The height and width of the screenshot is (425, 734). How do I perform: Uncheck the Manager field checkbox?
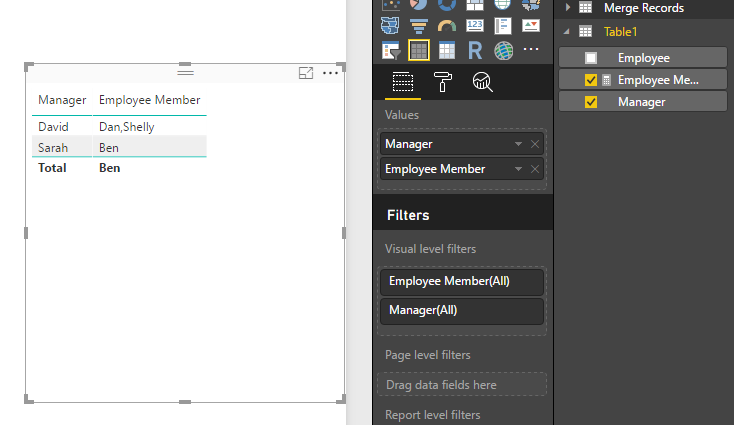[x=591, y=102]
